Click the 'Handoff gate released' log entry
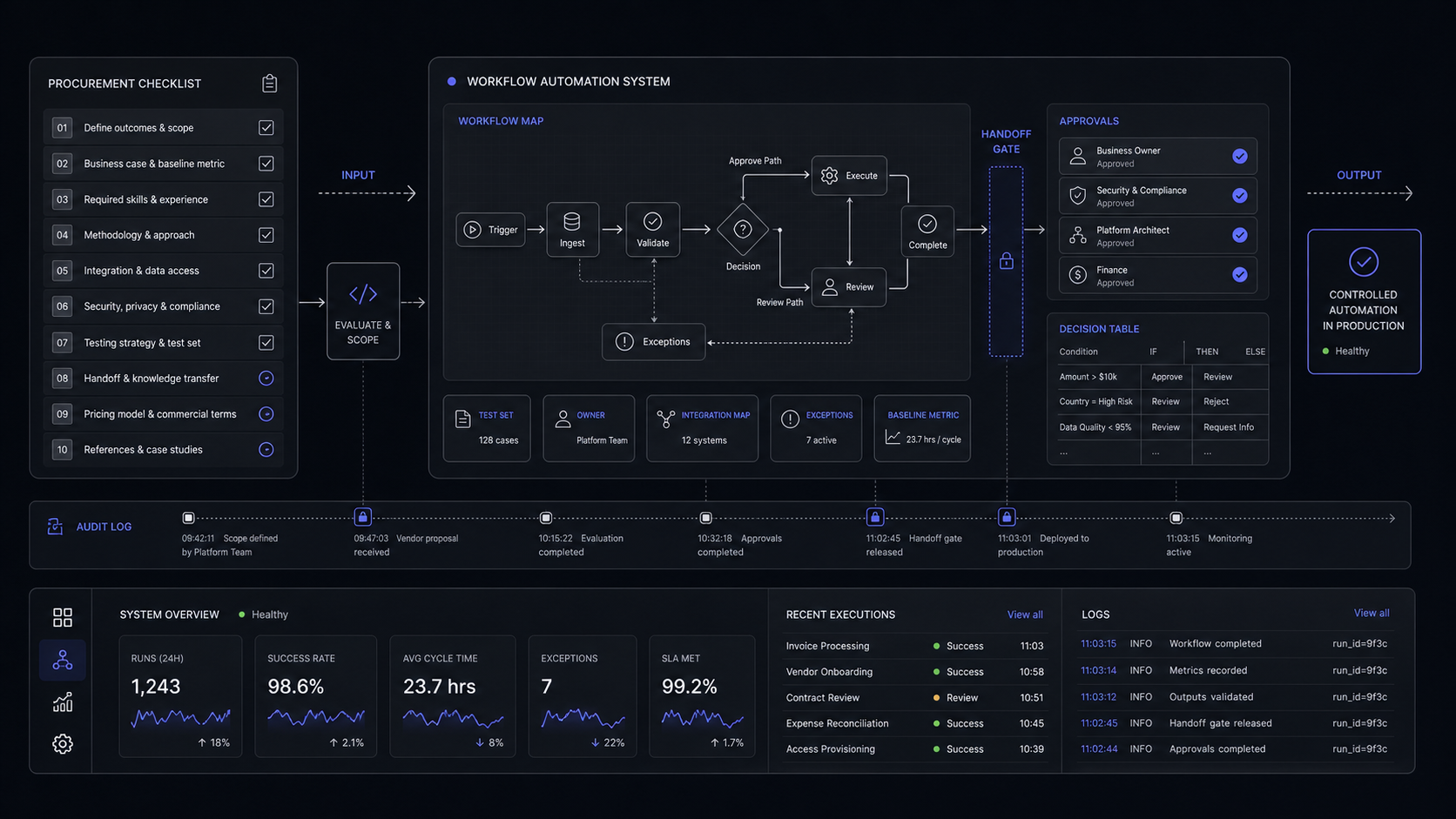 pyautogui.click(x=1234, y=723)
